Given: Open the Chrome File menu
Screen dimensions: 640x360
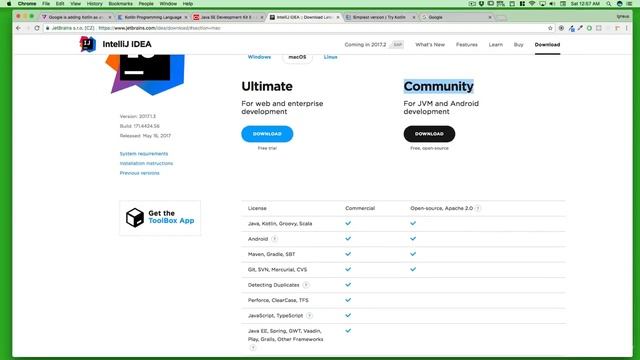Looking at the screenshot, I should (x=46, y=4).
